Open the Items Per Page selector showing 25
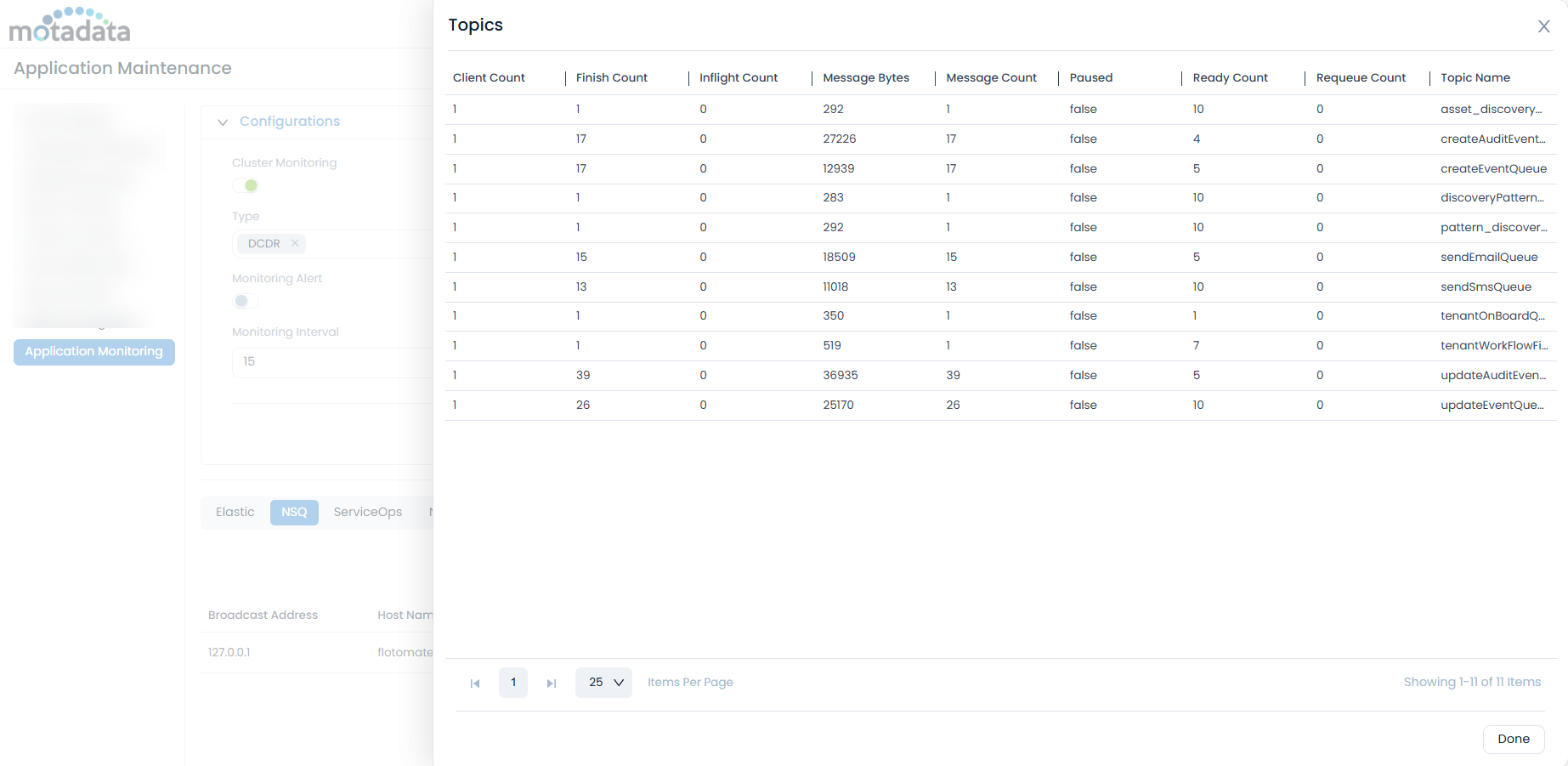The height and width of the screenshot is (766, 1568). pyautogui.click(x=603, y=682)
